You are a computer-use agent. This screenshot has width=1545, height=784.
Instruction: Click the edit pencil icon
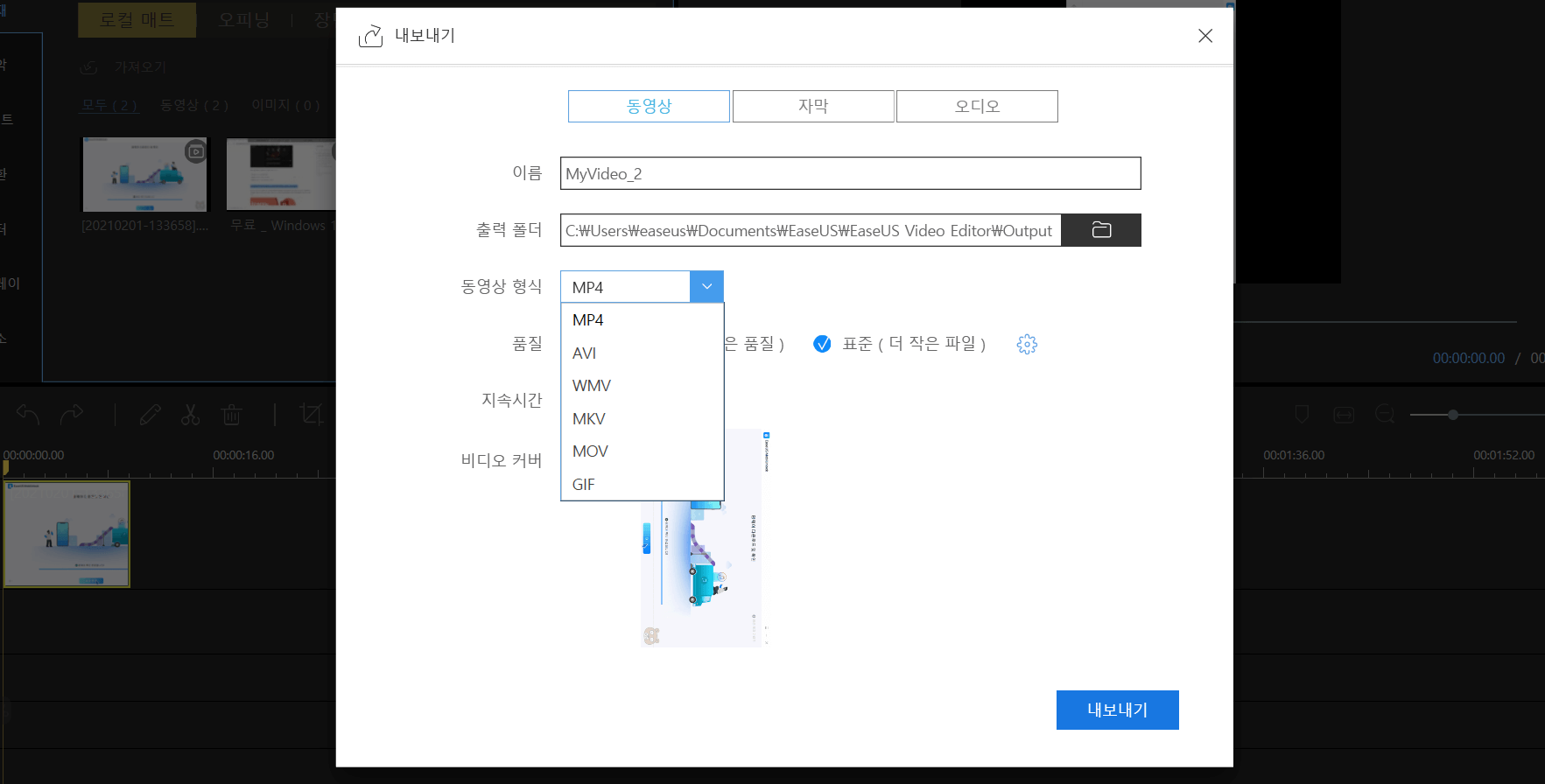(x=151, y=414)
